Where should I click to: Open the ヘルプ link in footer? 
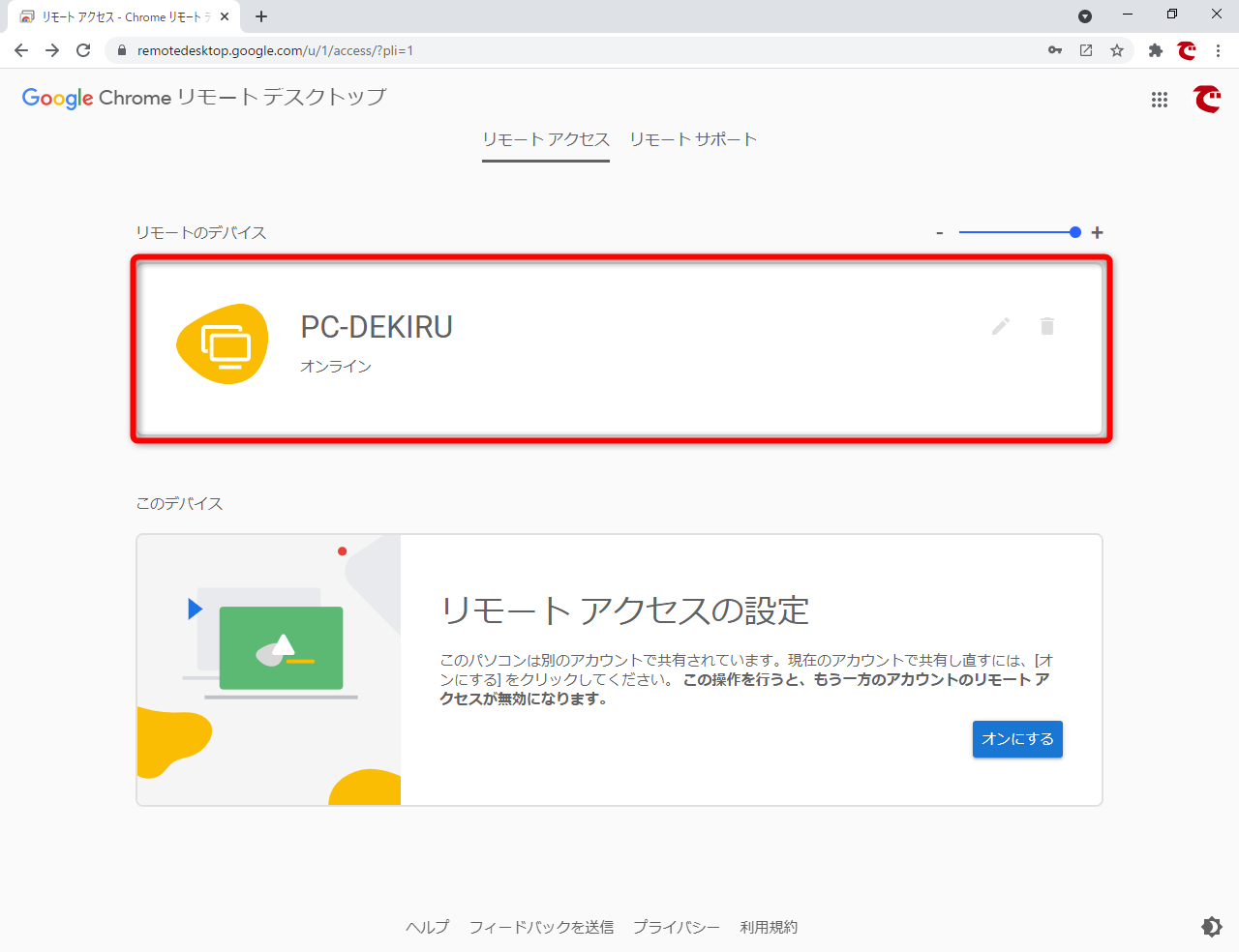[427, 927]
